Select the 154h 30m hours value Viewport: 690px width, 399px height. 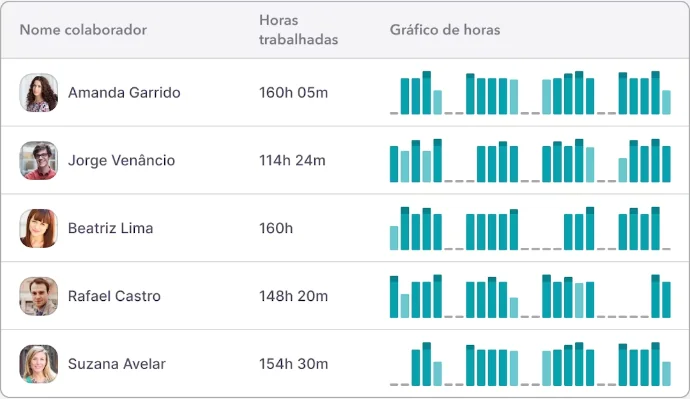click(294, 364)
